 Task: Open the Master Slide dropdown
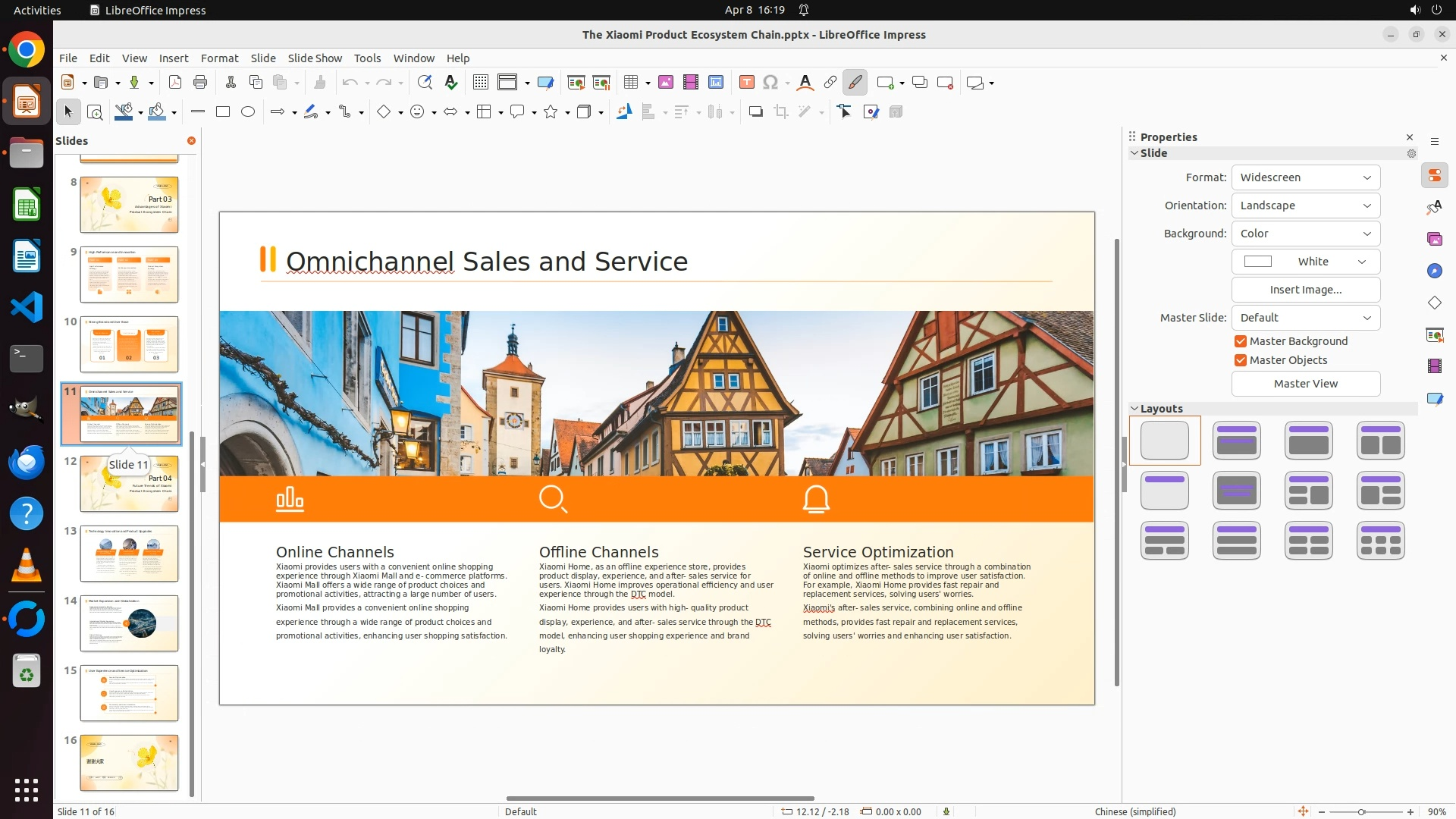[x=1305, y=318]
